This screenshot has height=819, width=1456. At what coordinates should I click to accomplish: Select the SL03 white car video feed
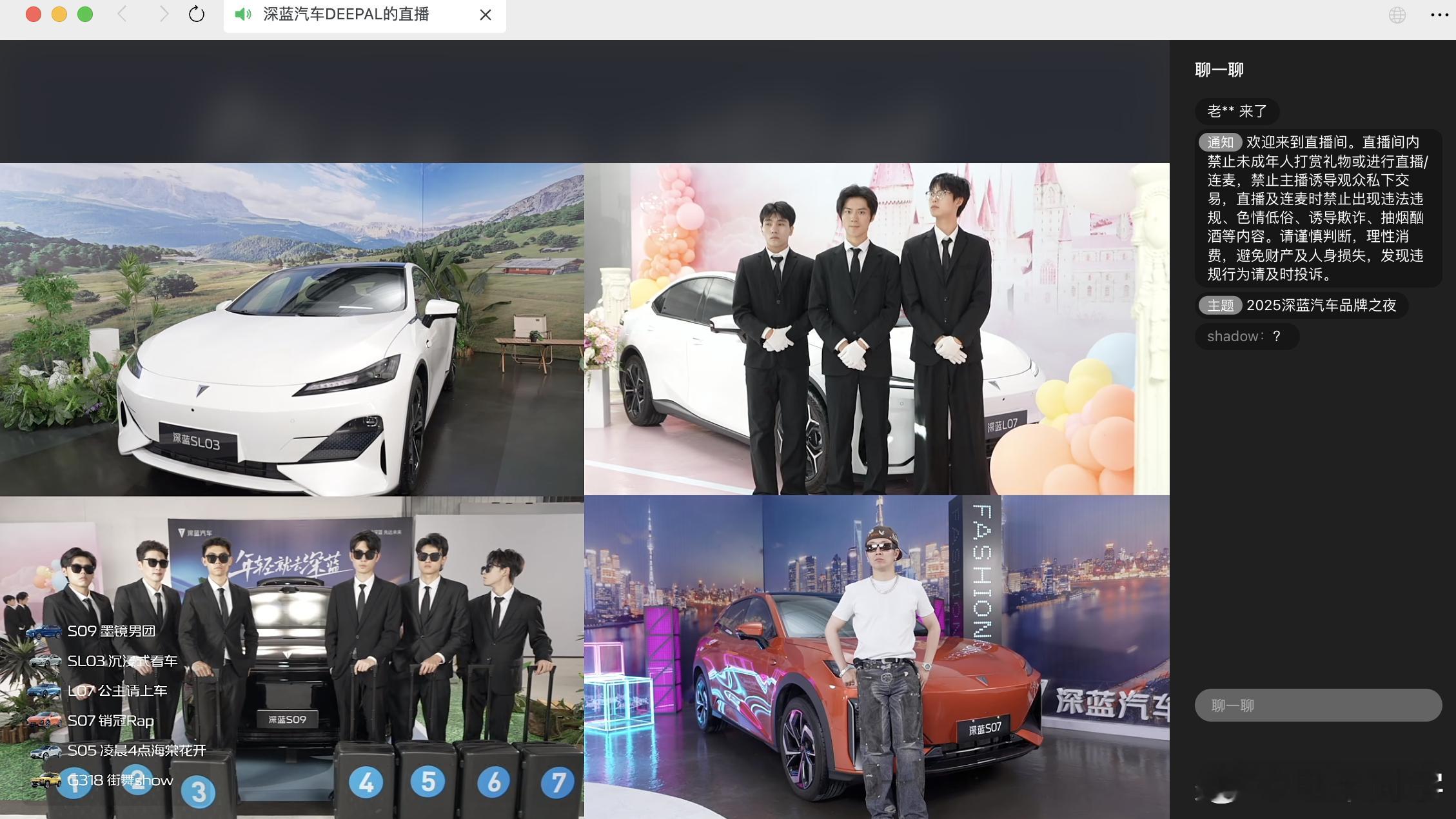coord(291,329)
